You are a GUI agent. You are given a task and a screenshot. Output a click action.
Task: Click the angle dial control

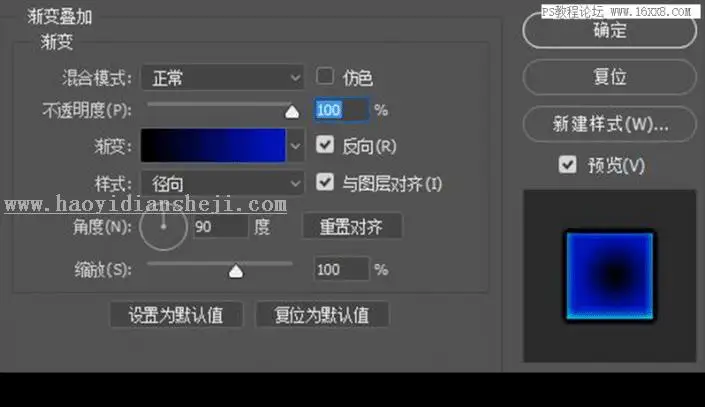pyautogui.click(x=163, y=226)
